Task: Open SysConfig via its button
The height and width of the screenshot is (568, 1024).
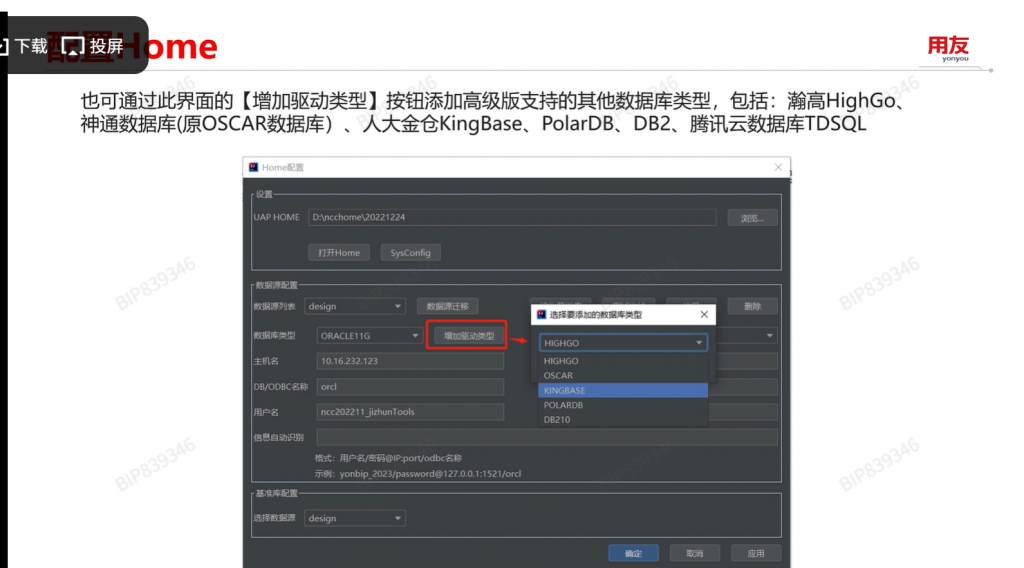Action: [410, 253]
